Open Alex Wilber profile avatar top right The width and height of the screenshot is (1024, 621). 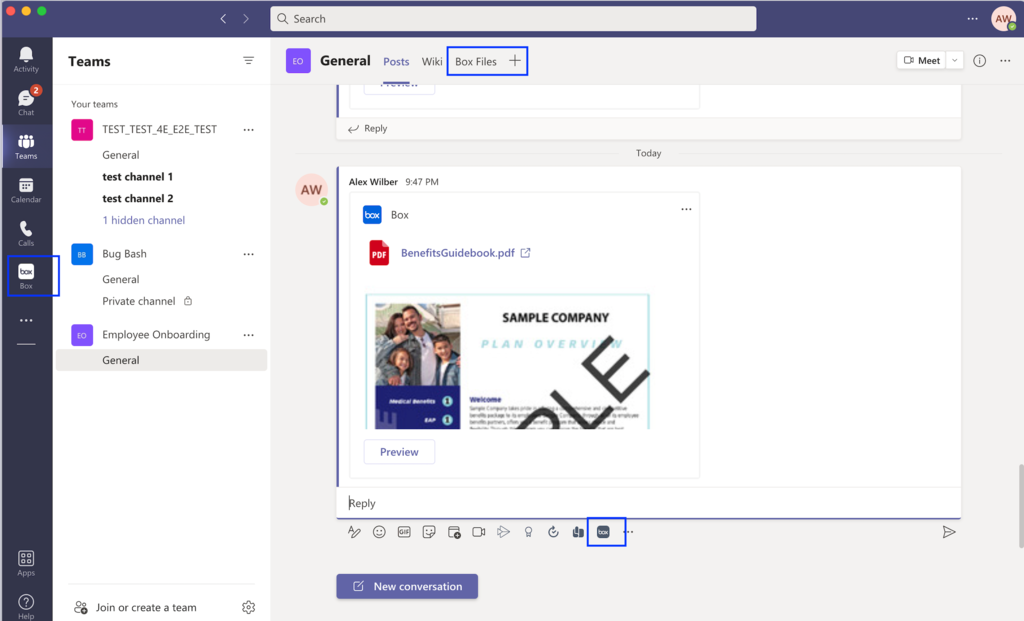pyautogui.click(x=1003, y=18)
